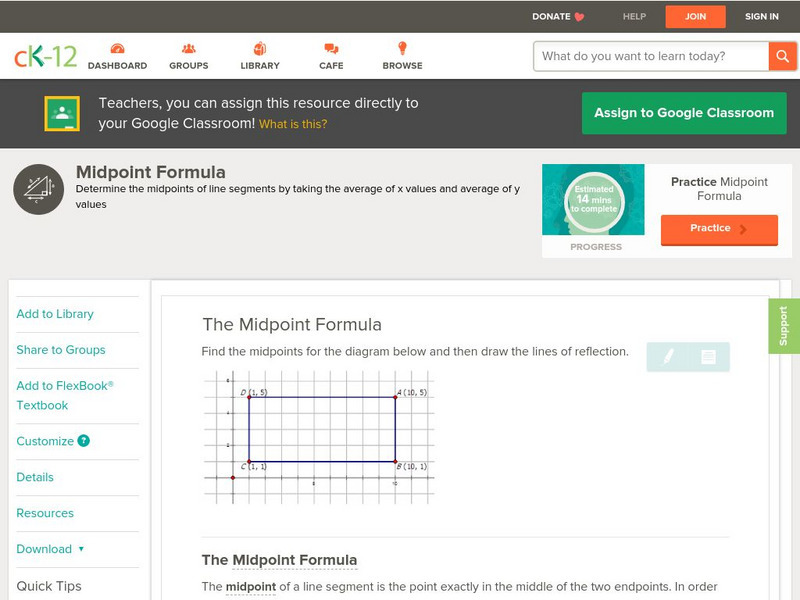Click the 'Quick Tips' sidebar heading
This screenshot has width=800, height=600.
point(49,586)
